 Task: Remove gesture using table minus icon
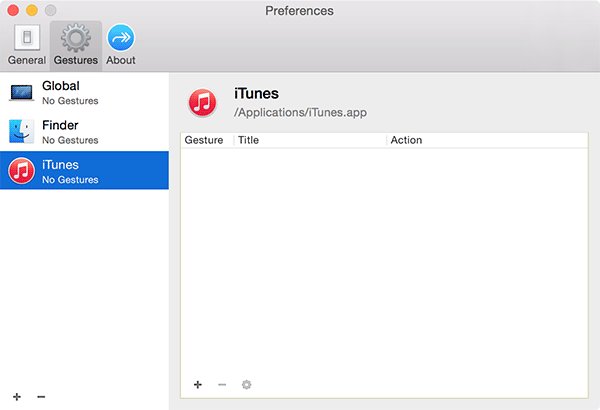point(222,384)
